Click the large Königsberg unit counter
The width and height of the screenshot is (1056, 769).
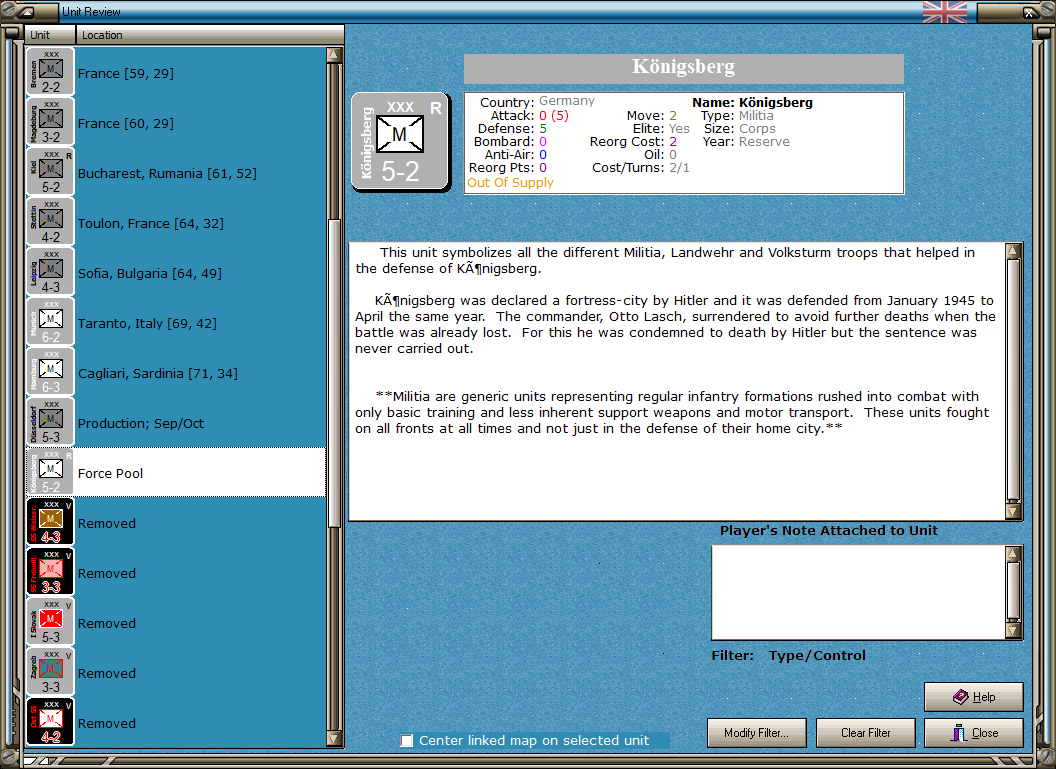401,142
